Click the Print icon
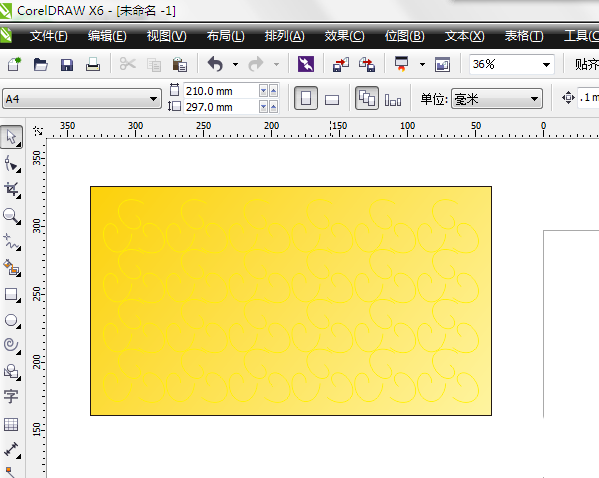 click(93, 64)
